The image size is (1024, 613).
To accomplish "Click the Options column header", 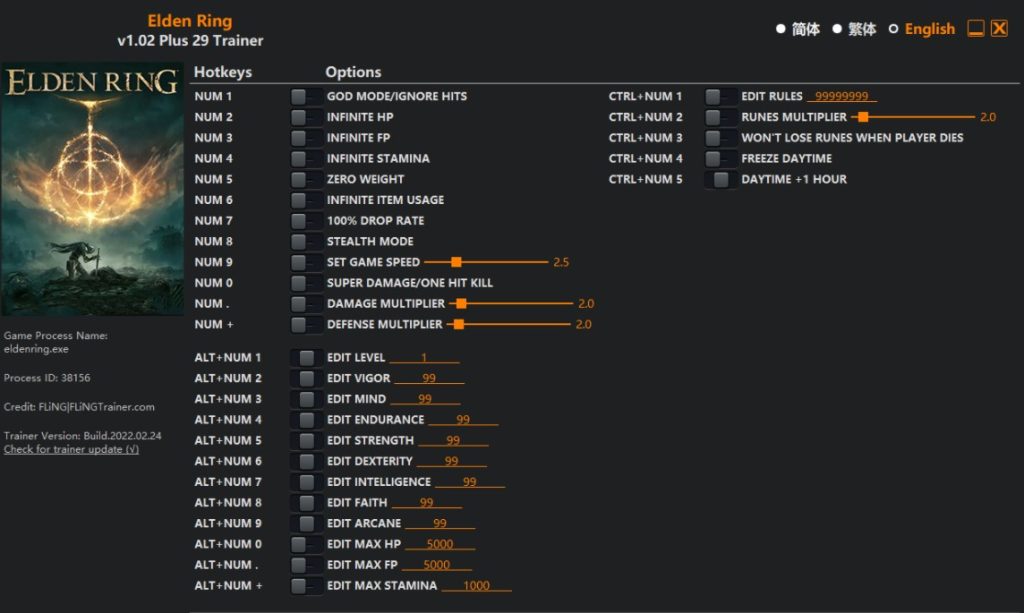I will point(353,72).
